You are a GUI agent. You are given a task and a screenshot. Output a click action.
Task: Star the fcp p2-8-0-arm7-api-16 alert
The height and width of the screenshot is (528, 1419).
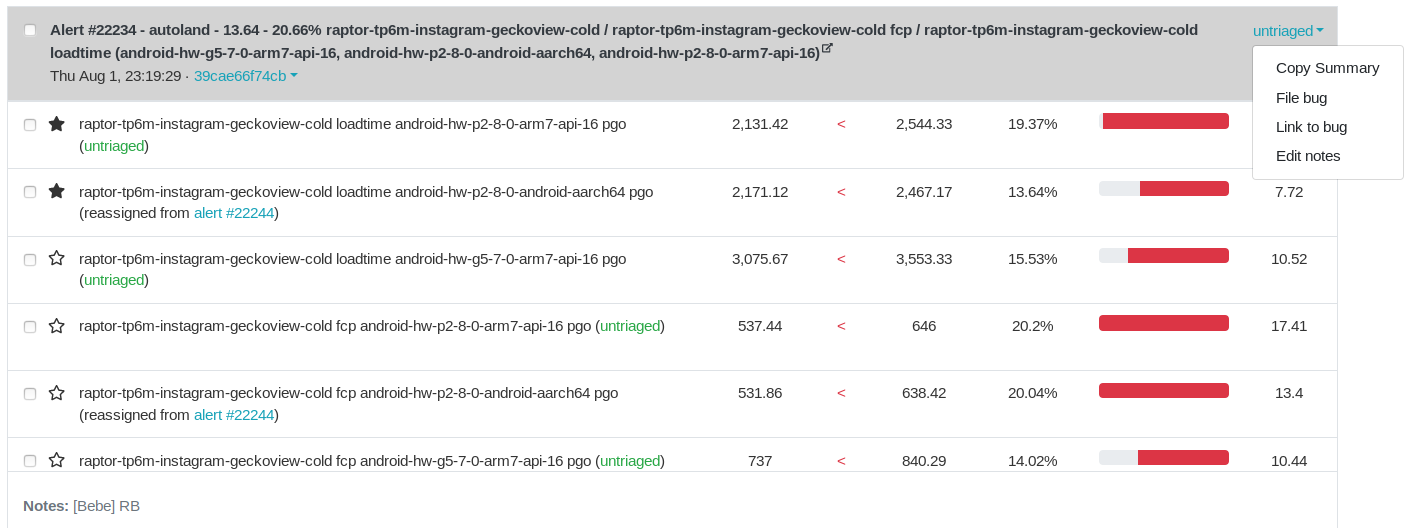click(x=57, y=326)
